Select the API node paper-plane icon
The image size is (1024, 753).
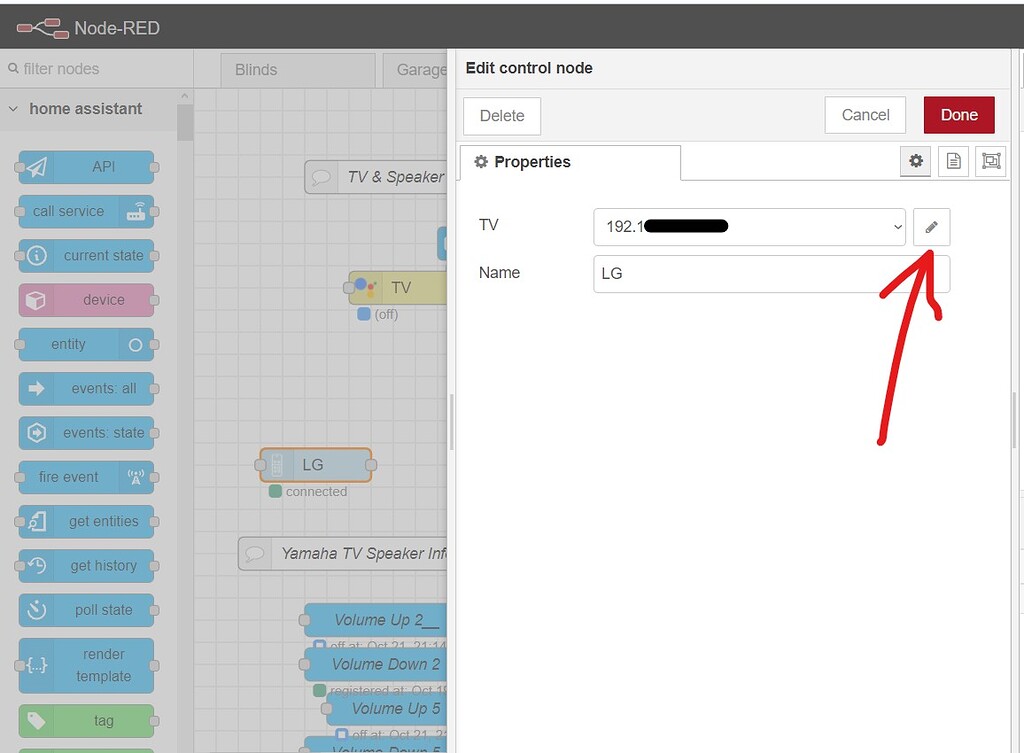pos(37,167)
